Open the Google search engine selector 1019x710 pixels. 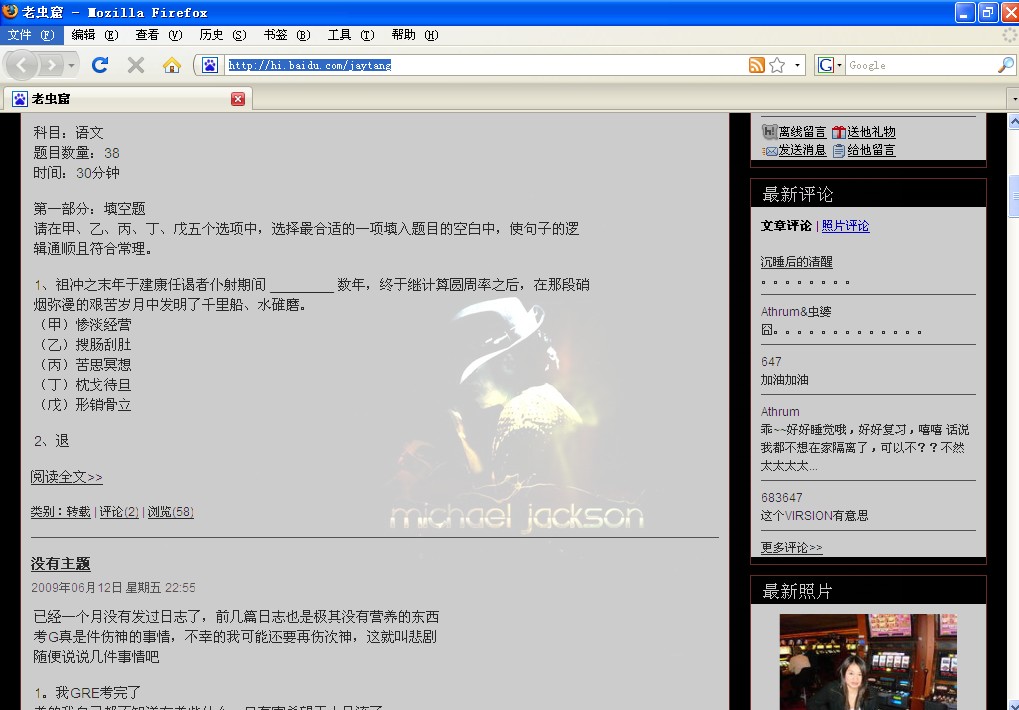pos(830,65)
